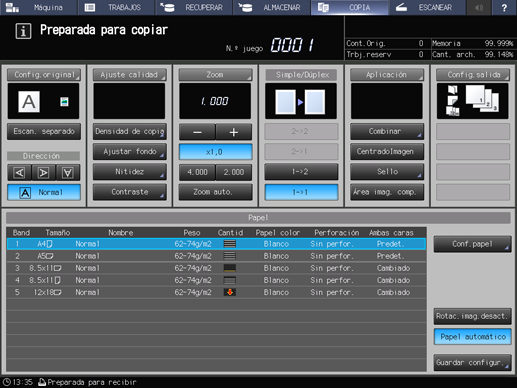This screenshot has width=517, height=388.
Task: Click the original document A preview
Action: coord(29,102)
